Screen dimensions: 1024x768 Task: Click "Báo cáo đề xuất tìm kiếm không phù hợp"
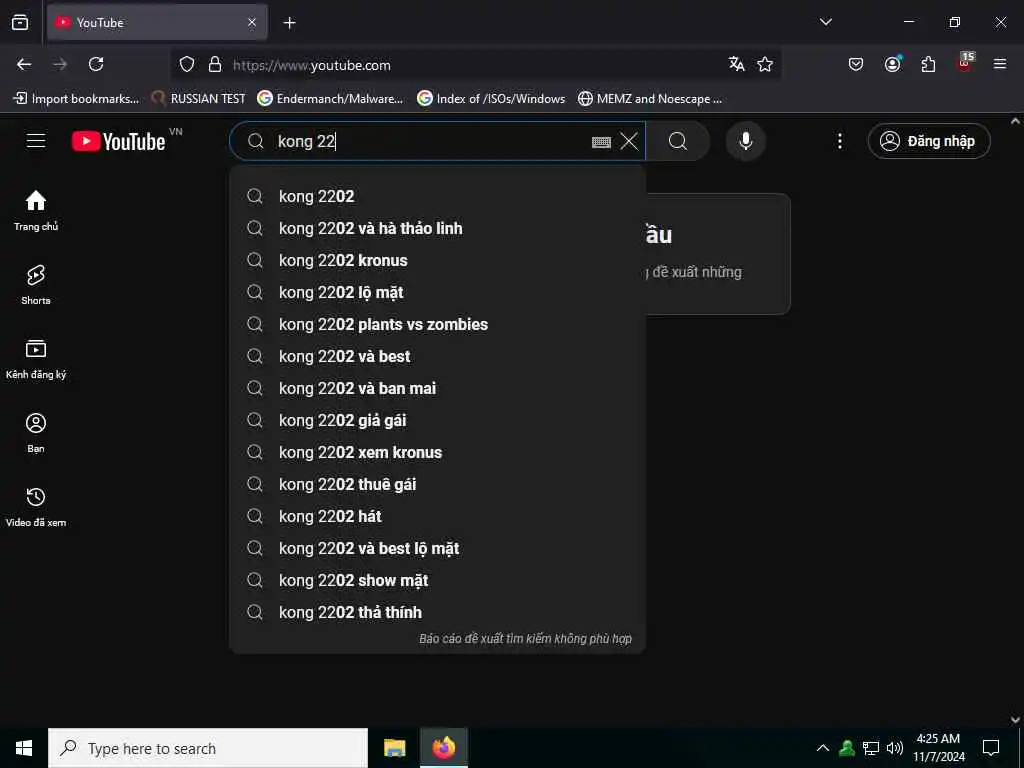click(x=525, y=639)
